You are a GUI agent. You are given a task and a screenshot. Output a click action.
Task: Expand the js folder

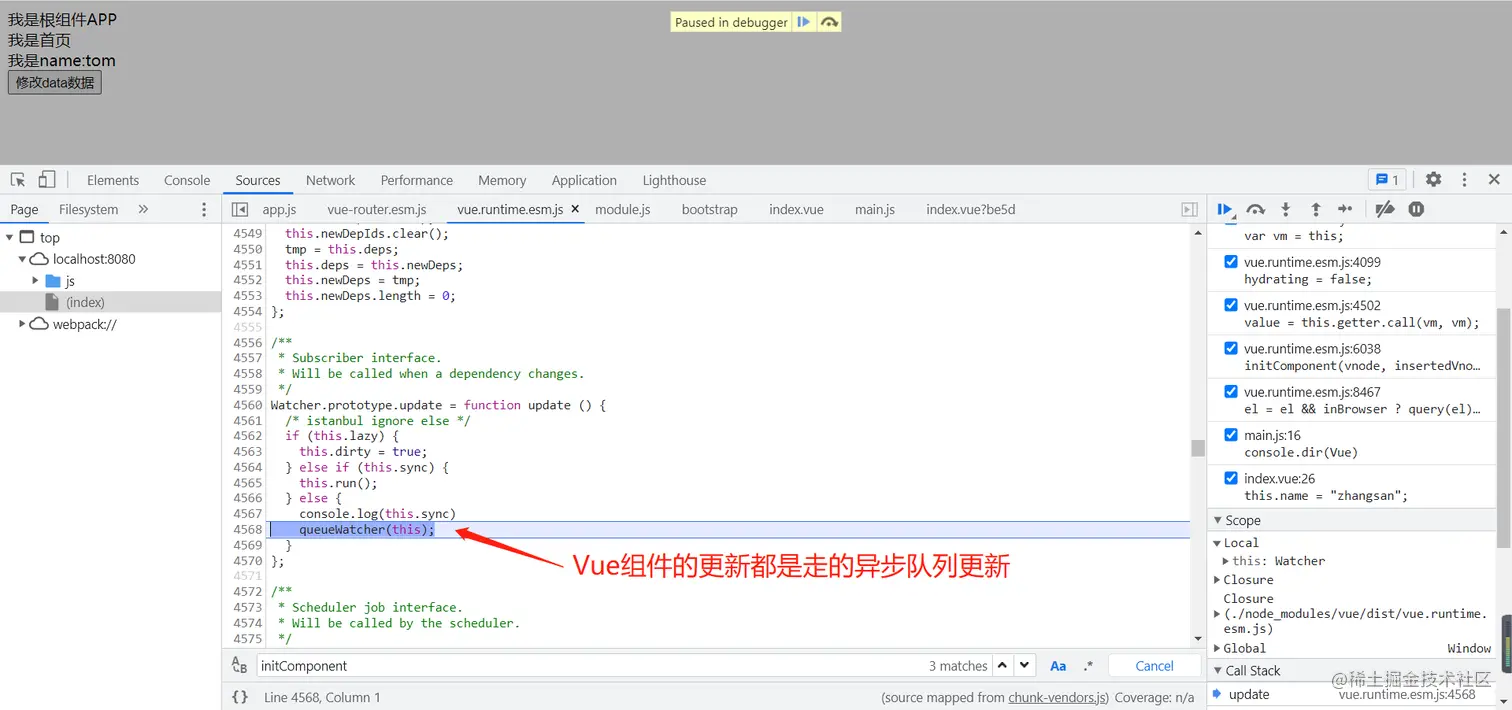coord(35,281)
